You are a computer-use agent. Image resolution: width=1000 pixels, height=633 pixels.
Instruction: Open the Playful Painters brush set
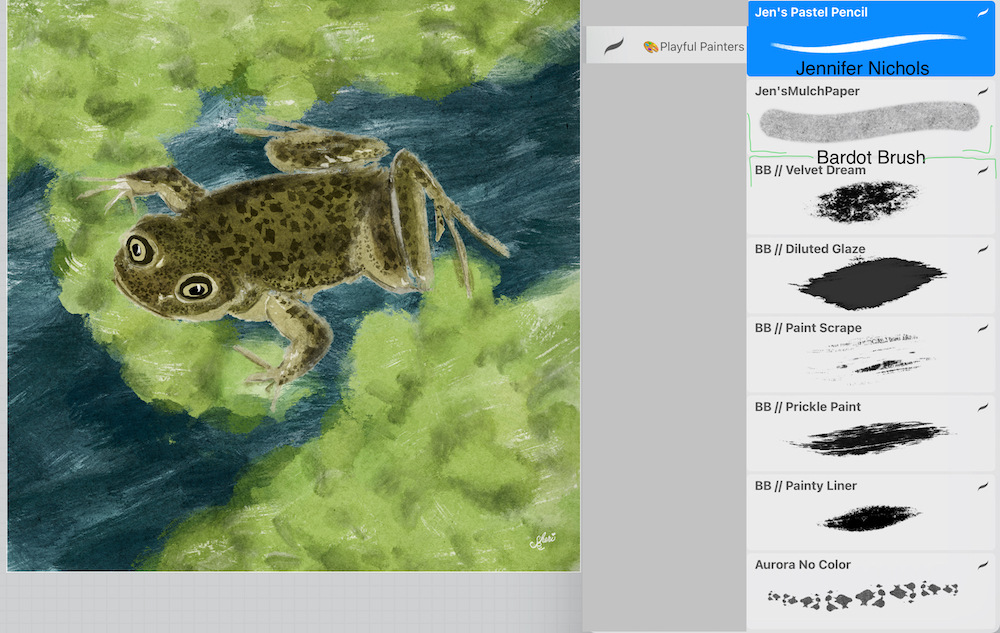(x=701, y=47)
